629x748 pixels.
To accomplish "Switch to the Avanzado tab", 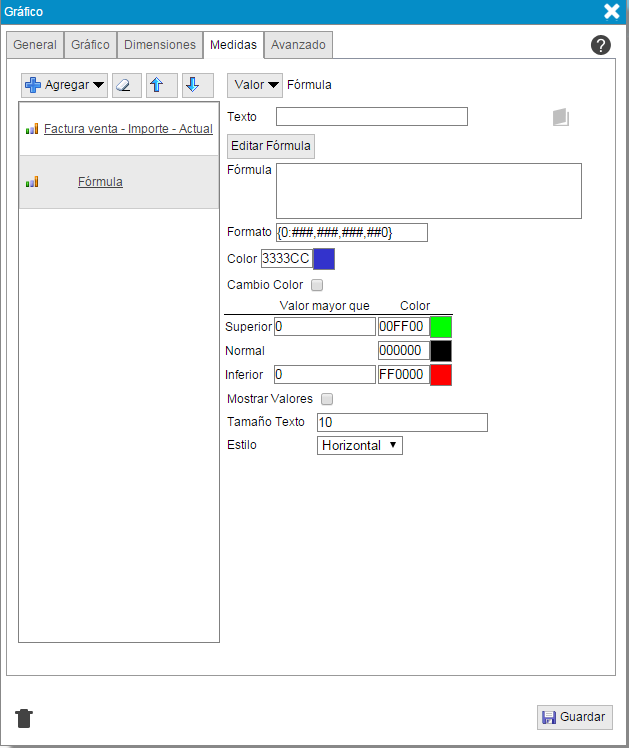I will 298,45.
